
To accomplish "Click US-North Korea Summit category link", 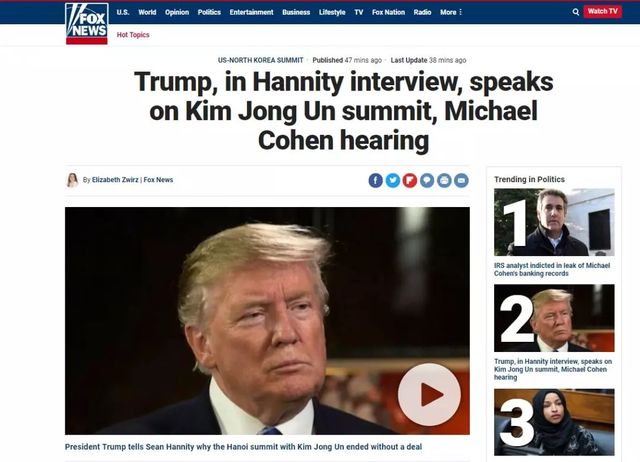I will (260, 60).
